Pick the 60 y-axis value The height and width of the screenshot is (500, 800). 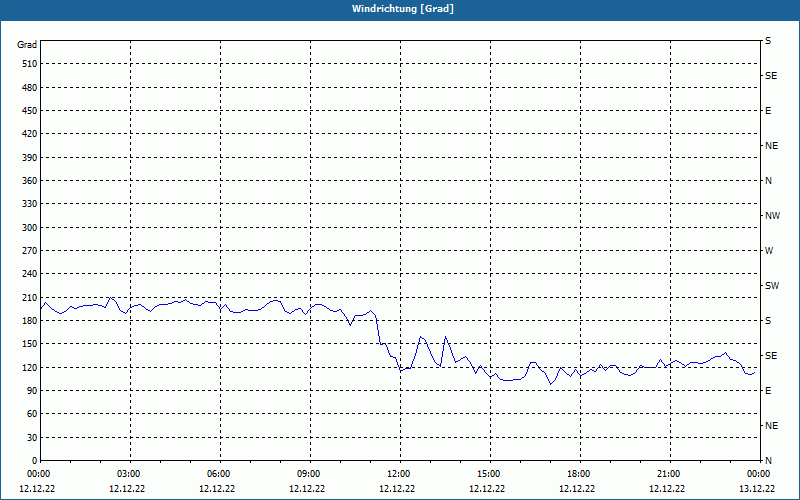(x=31, y=414)
